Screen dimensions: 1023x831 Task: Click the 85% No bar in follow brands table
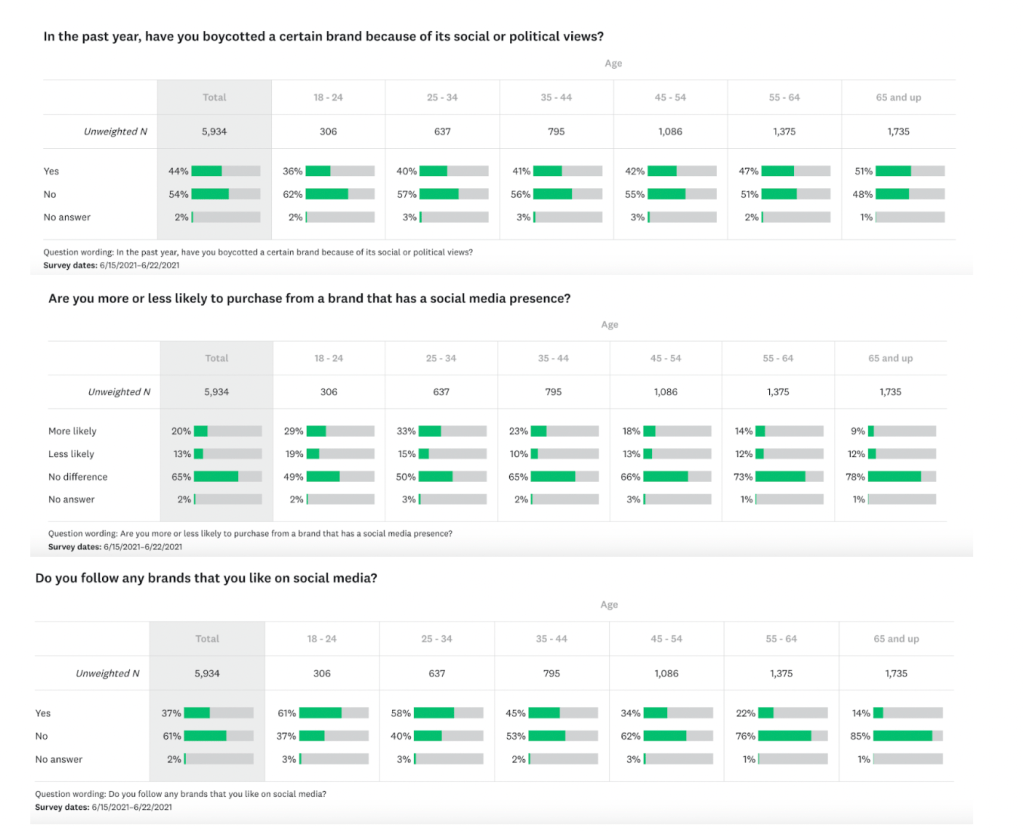tap(908, 736)
